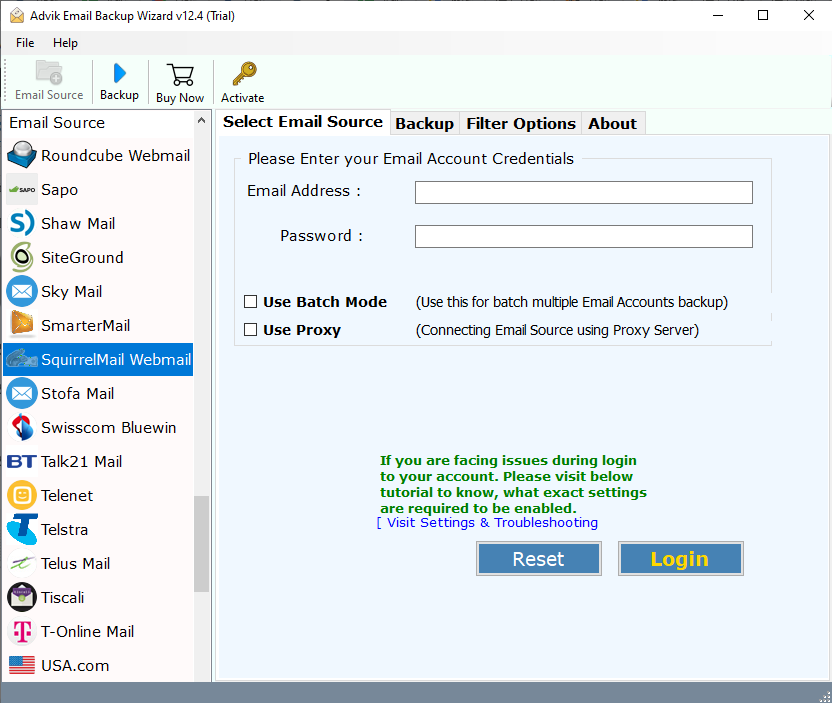The width and height of the screenshot is (832, 703).
Task: Select the 'T-Online Mail' list label
Action: point(88,631)
